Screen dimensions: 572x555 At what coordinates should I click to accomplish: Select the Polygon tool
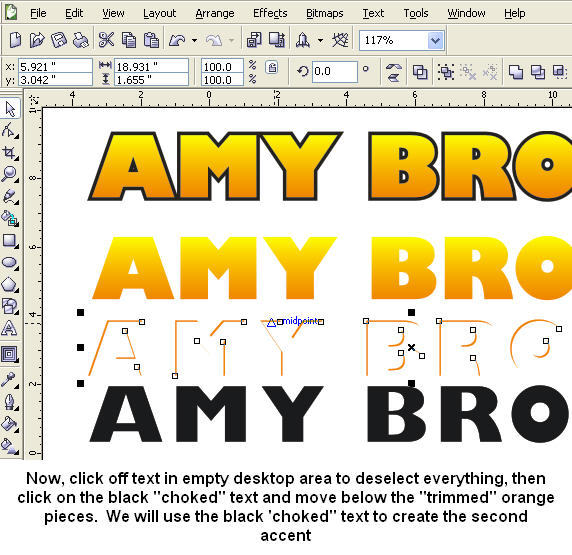coord(10,285)
